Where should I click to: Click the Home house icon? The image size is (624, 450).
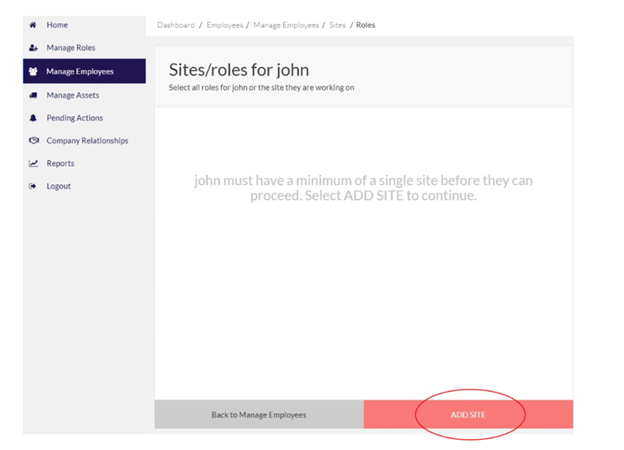33,25
